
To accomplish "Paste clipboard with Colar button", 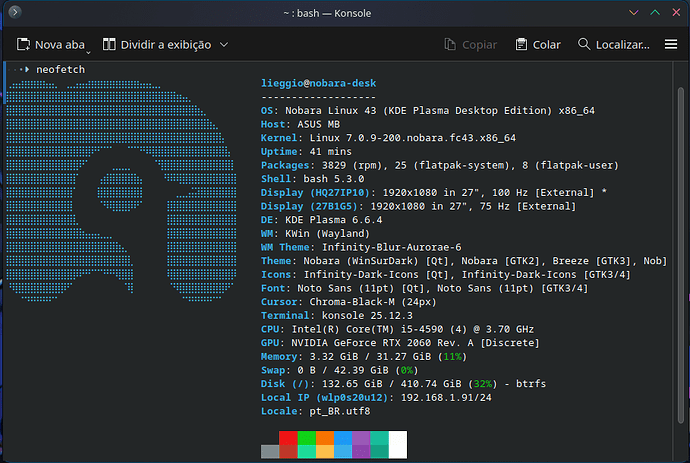I will click(x=538, y=44).
